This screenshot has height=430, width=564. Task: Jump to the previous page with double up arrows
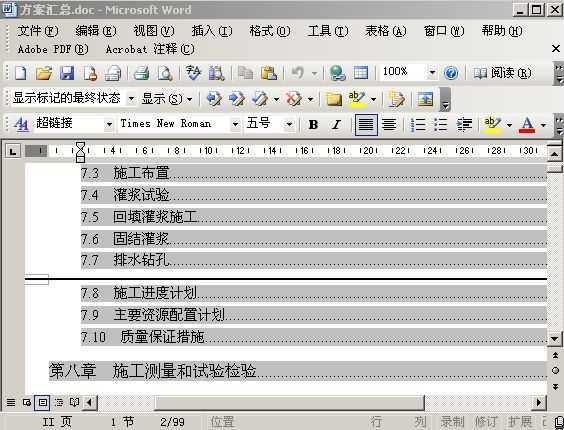coord(555,356)
